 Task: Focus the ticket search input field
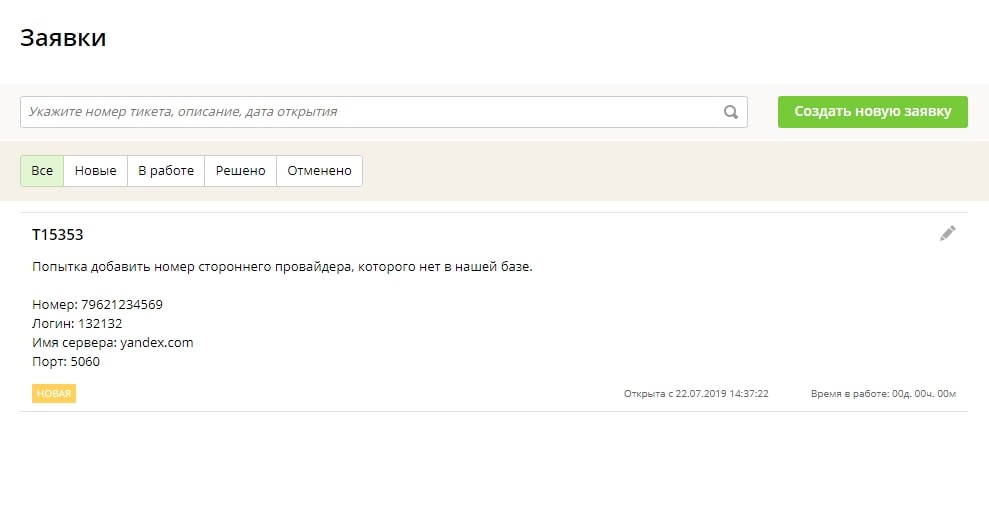[383, 112]
